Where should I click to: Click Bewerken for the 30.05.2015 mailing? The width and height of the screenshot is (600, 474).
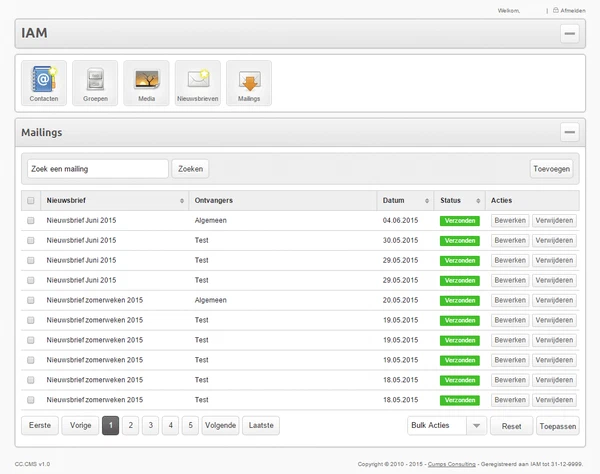coord(510,241)
